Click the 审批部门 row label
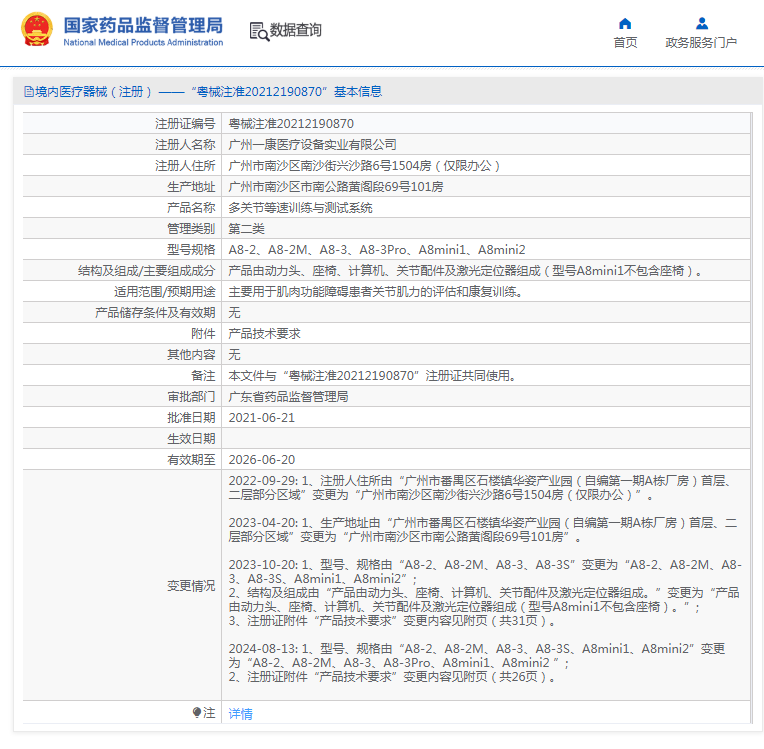The width and height of the screenshot is (764, 749). coord(191,396)
